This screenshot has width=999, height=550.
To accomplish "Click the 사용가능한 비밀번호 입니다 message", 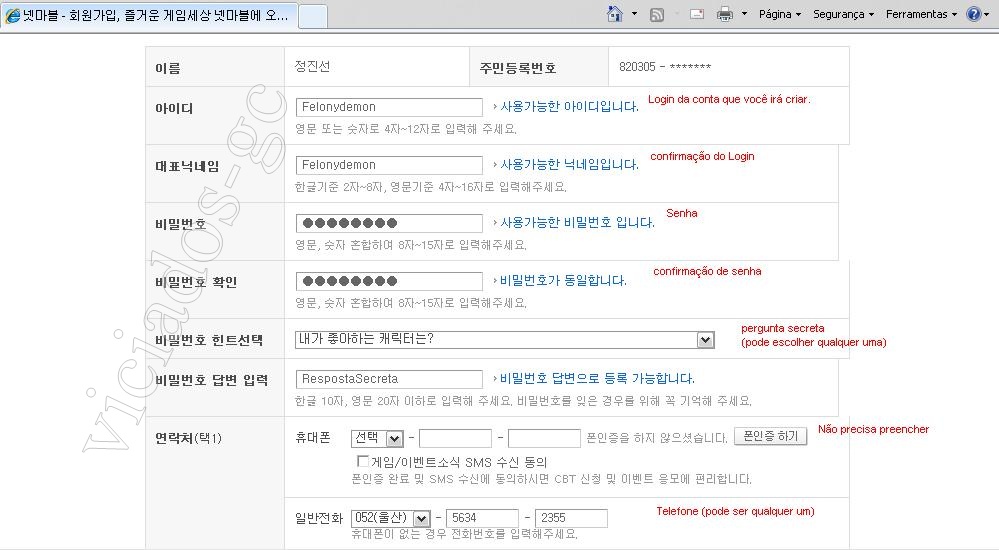I will 577,222.
